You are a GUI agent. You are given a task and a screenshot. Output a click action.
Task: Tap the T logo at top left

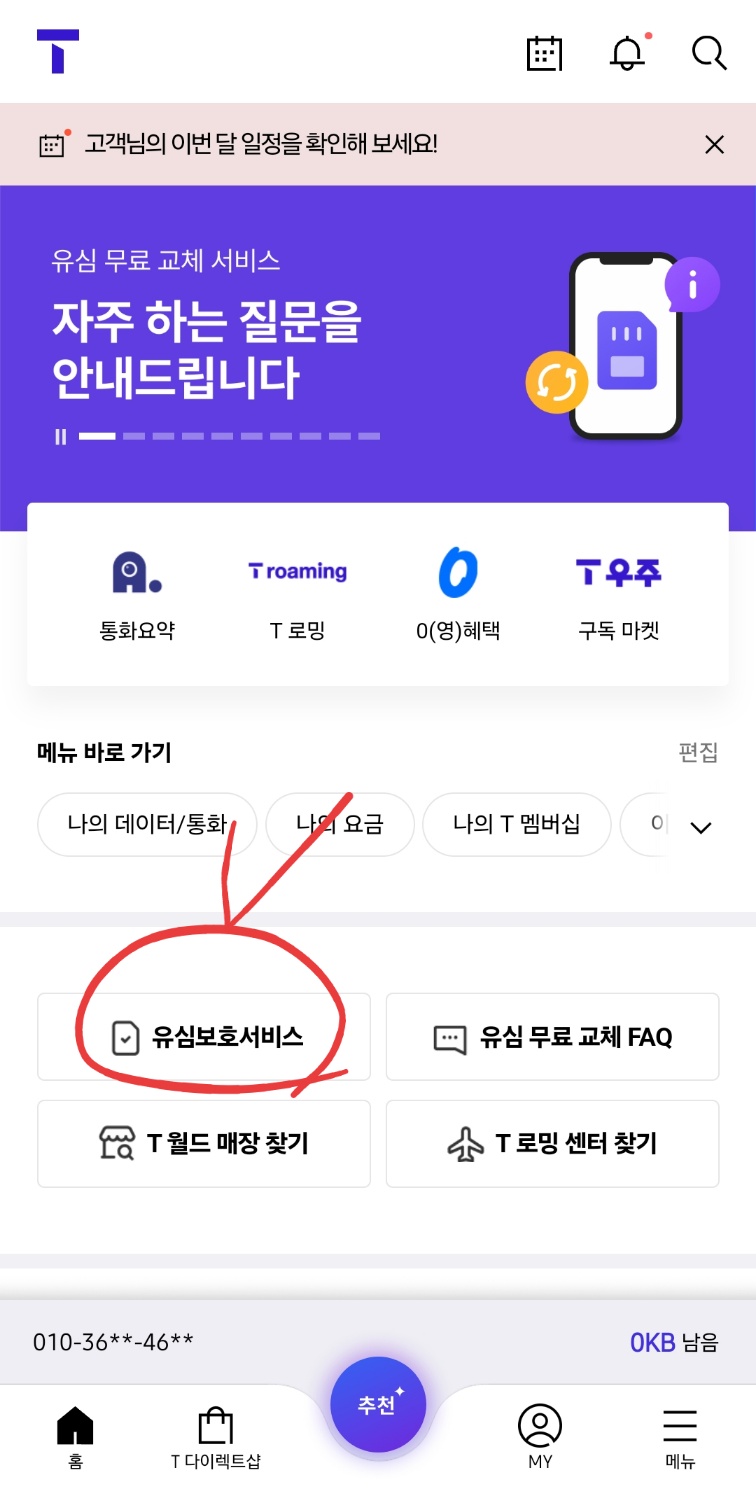click(x=58, y=51)
